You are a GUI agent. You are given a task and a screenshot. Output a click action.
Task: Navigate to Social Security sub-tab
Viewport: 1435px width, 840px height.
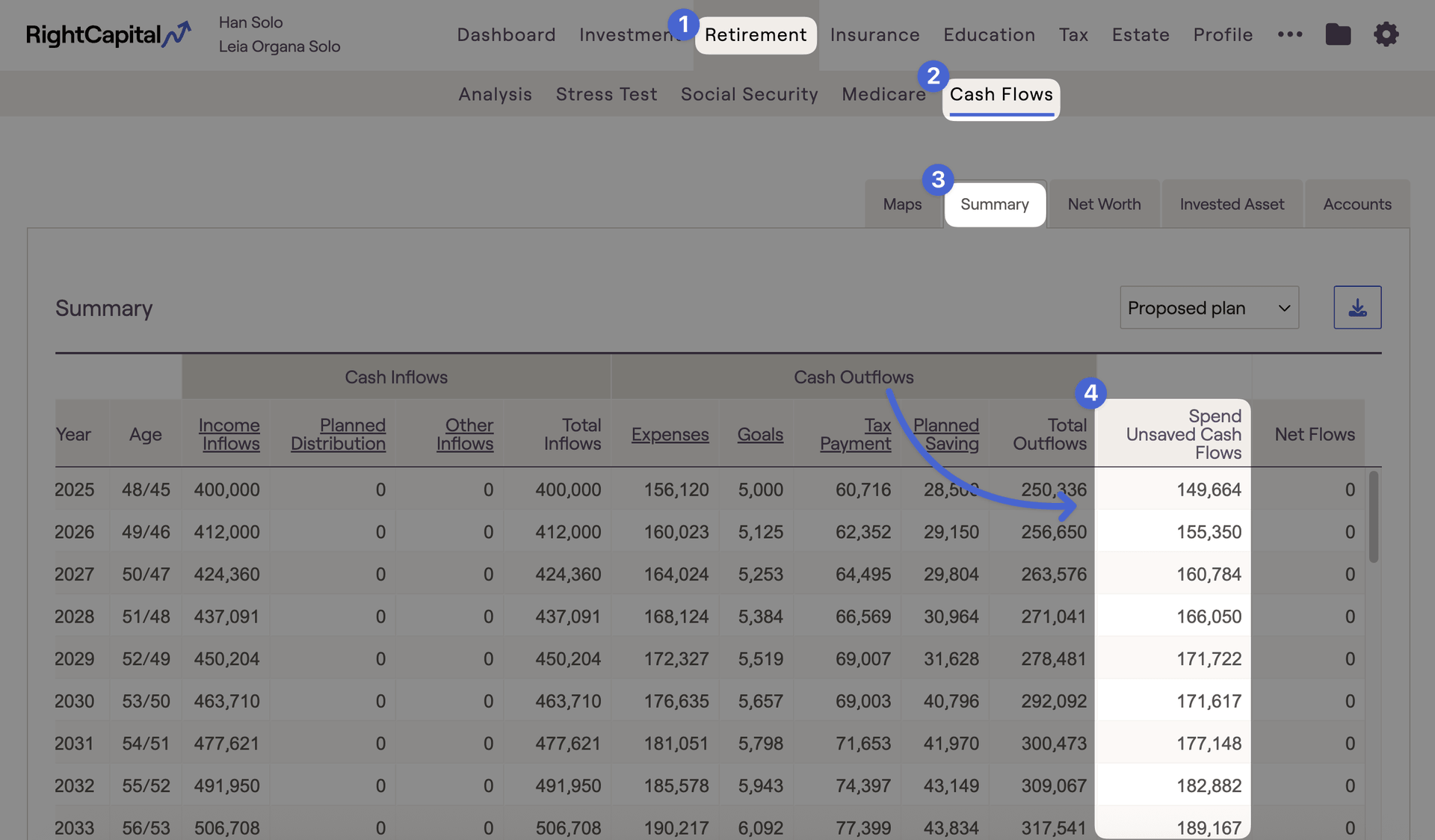[x=749, y=94]
